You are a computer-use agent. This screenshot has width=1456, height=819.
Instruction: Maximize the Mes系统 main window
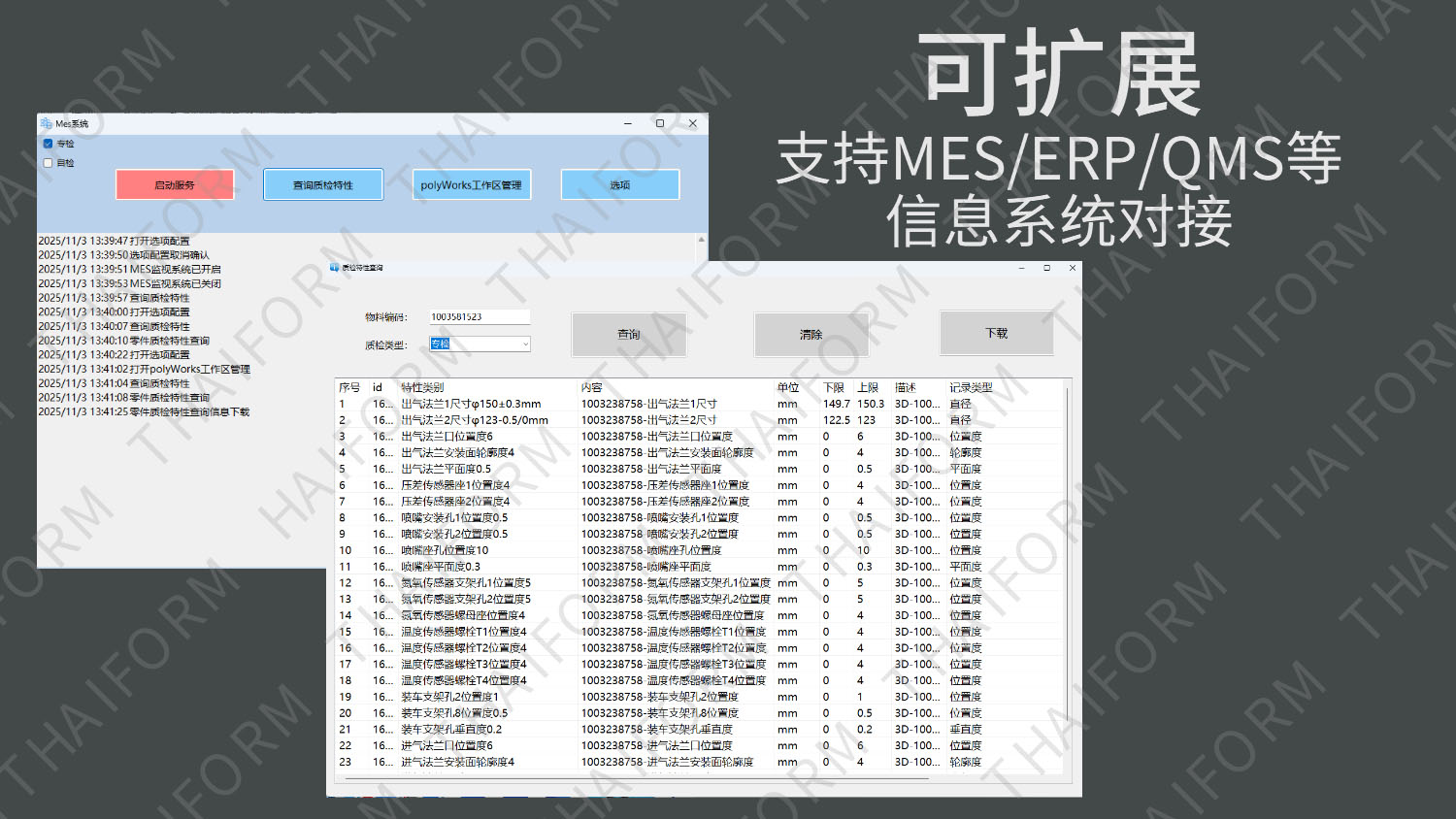point(660,123)
